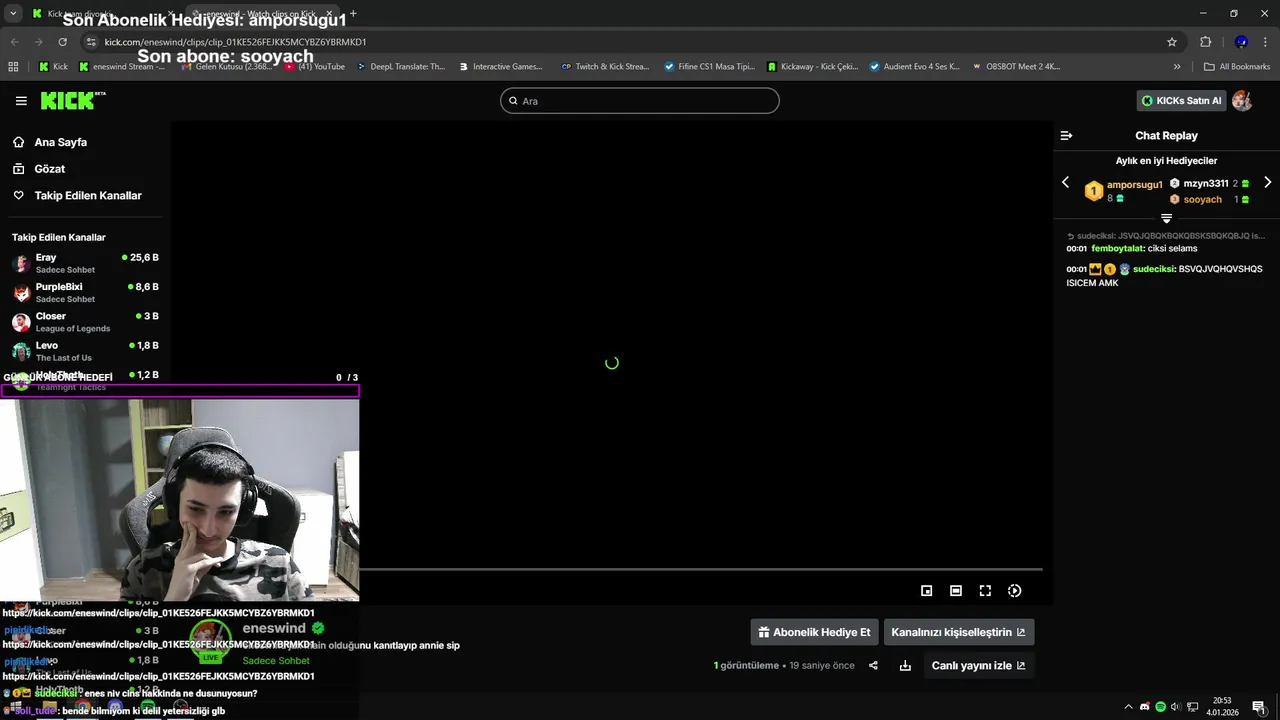Viewport: 1280px width, 720px height.
Task: Open a new browser tab
Action: [353, 14]
